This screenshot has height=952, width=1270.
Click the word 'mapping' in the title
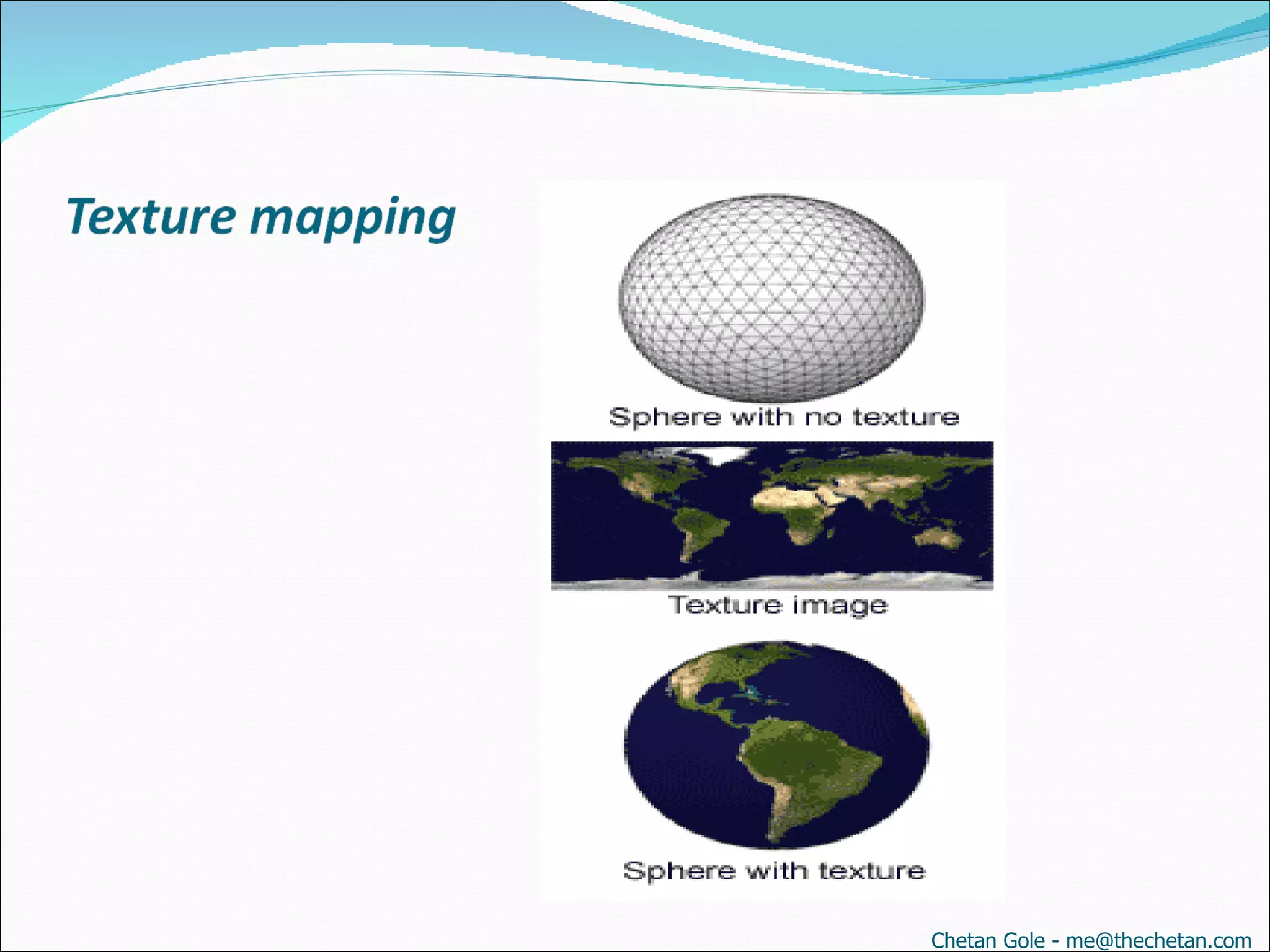point(352,218)
